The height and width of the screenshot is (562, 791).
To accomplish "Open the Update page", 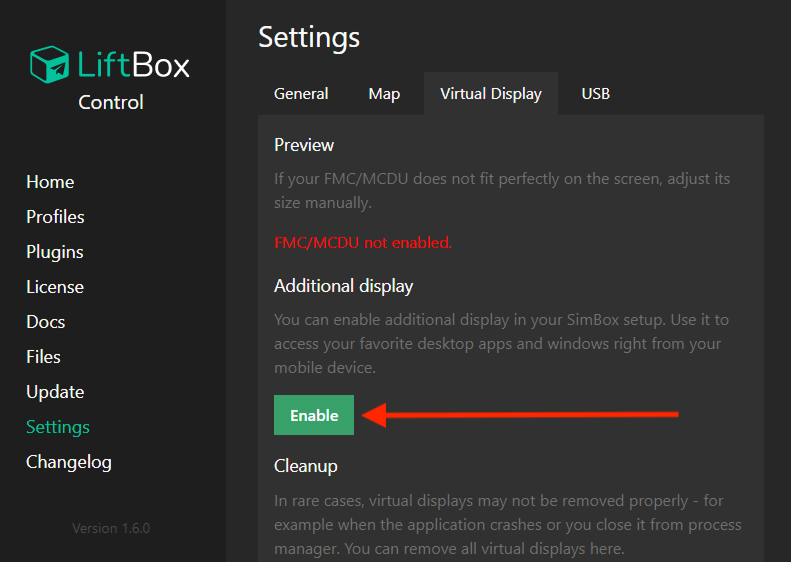I will 55,392.
